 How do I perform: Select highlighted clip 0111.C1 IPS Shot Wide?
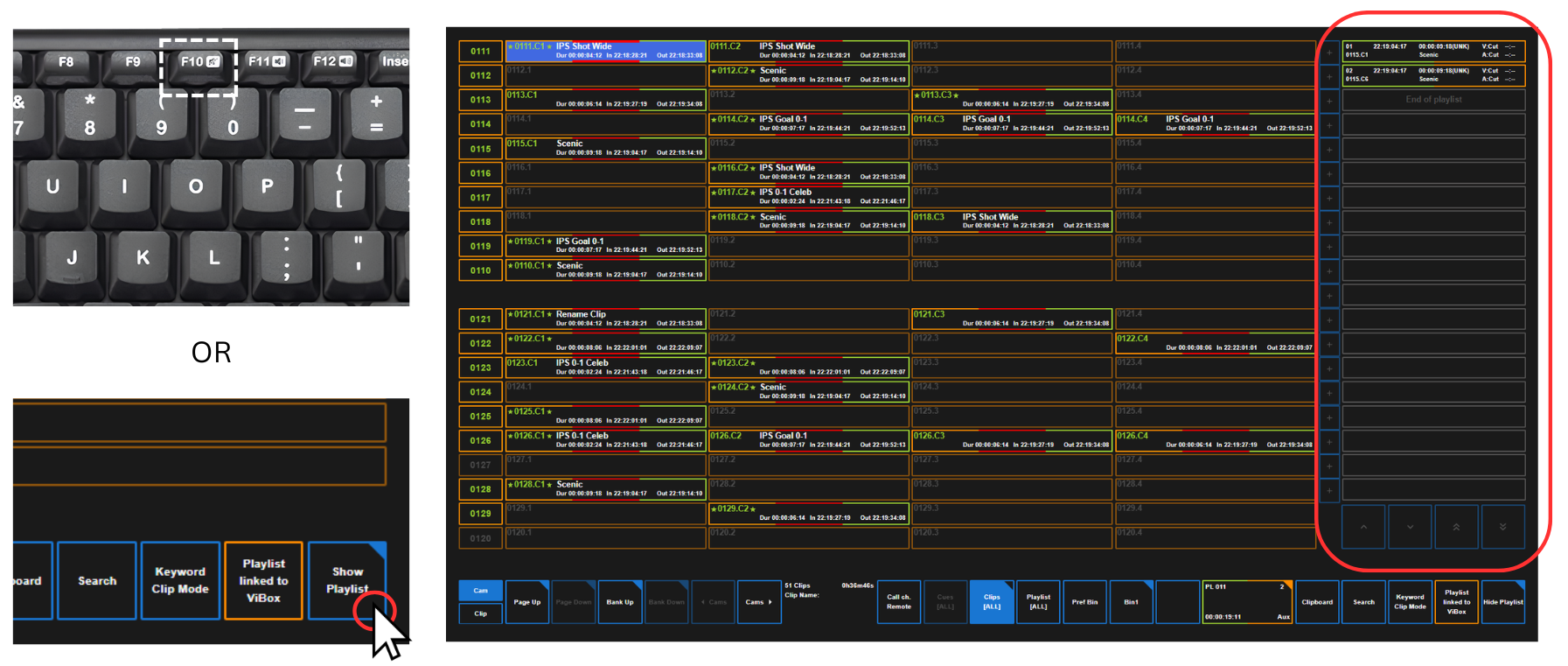606,51
